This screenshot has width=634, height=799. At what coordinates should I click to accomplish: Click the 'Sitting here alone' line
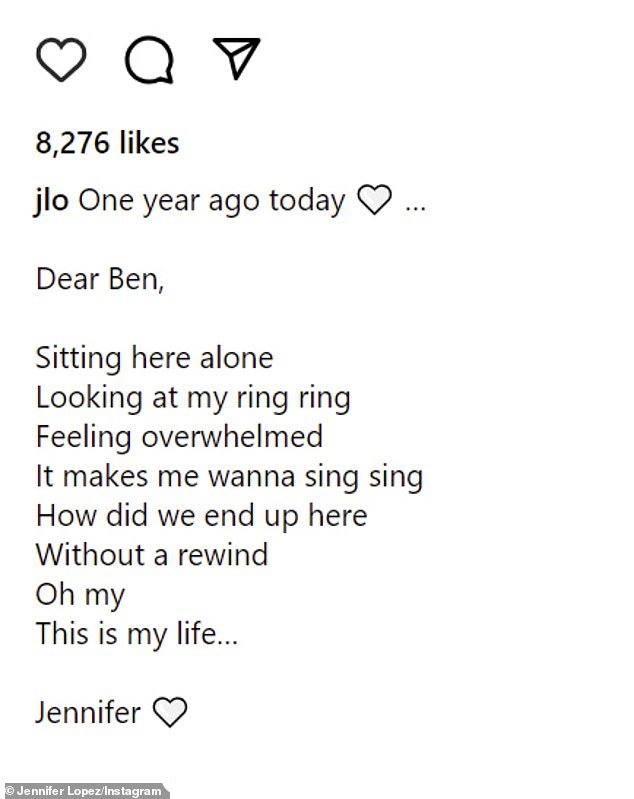click(154, 358)
